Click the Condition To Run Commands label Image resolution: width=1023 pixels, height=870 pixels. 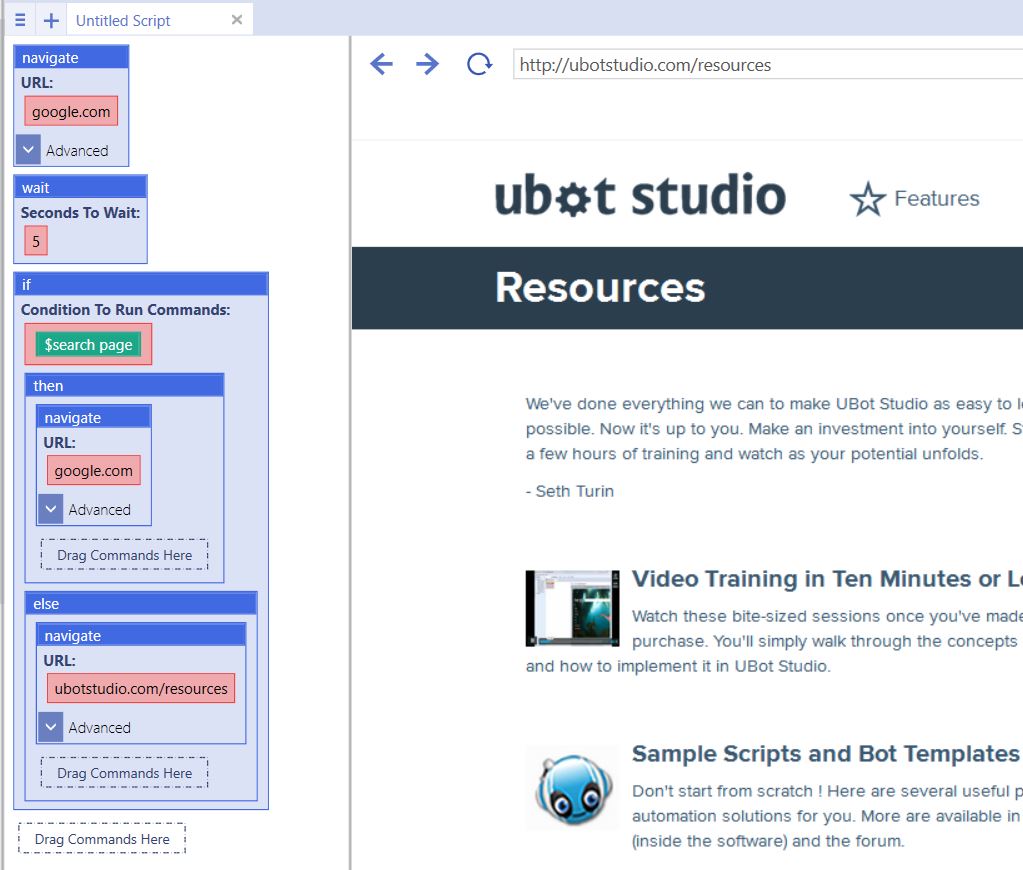click(125, 309)
